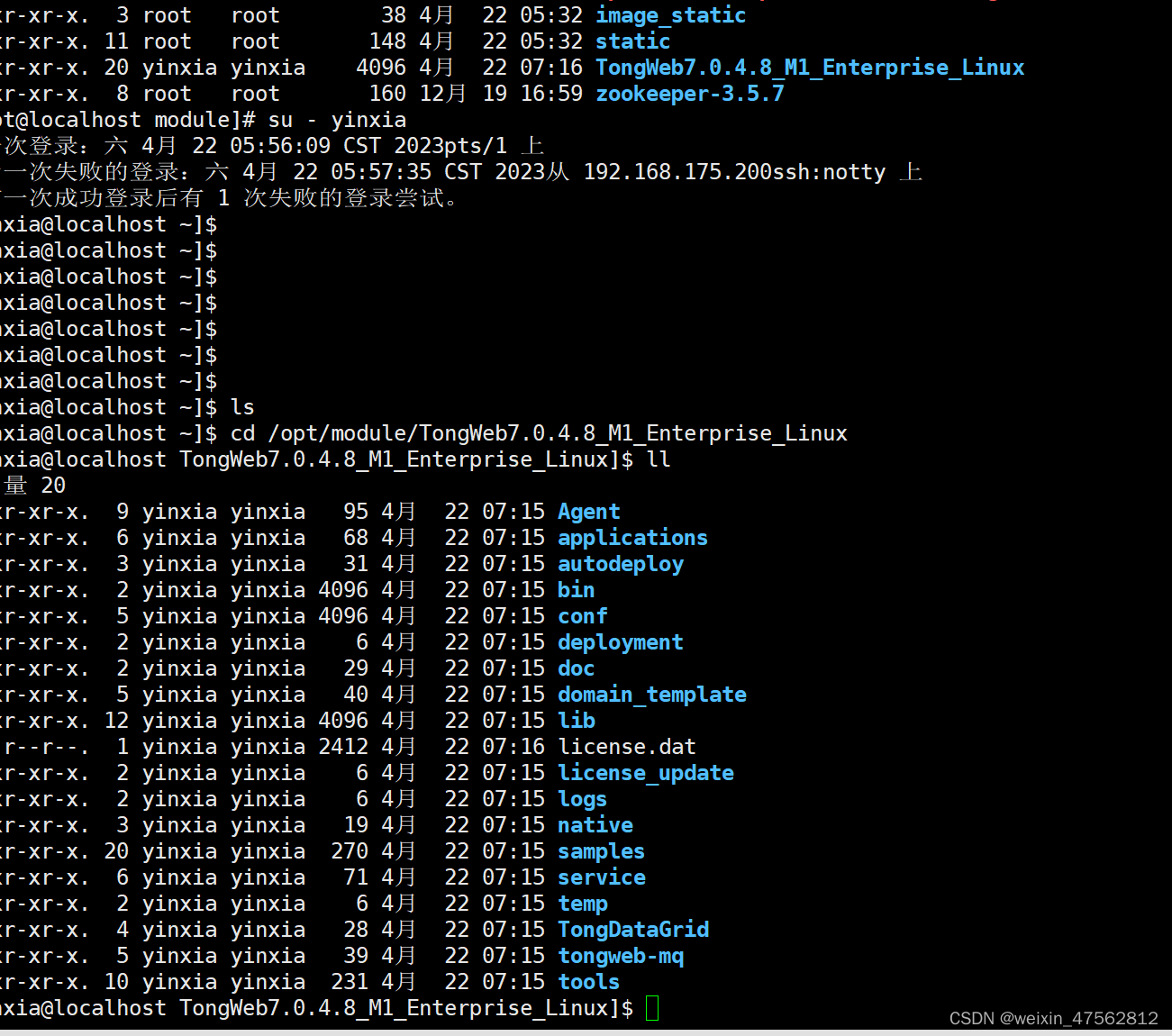Select the lib directory name

tap(576, 721)
